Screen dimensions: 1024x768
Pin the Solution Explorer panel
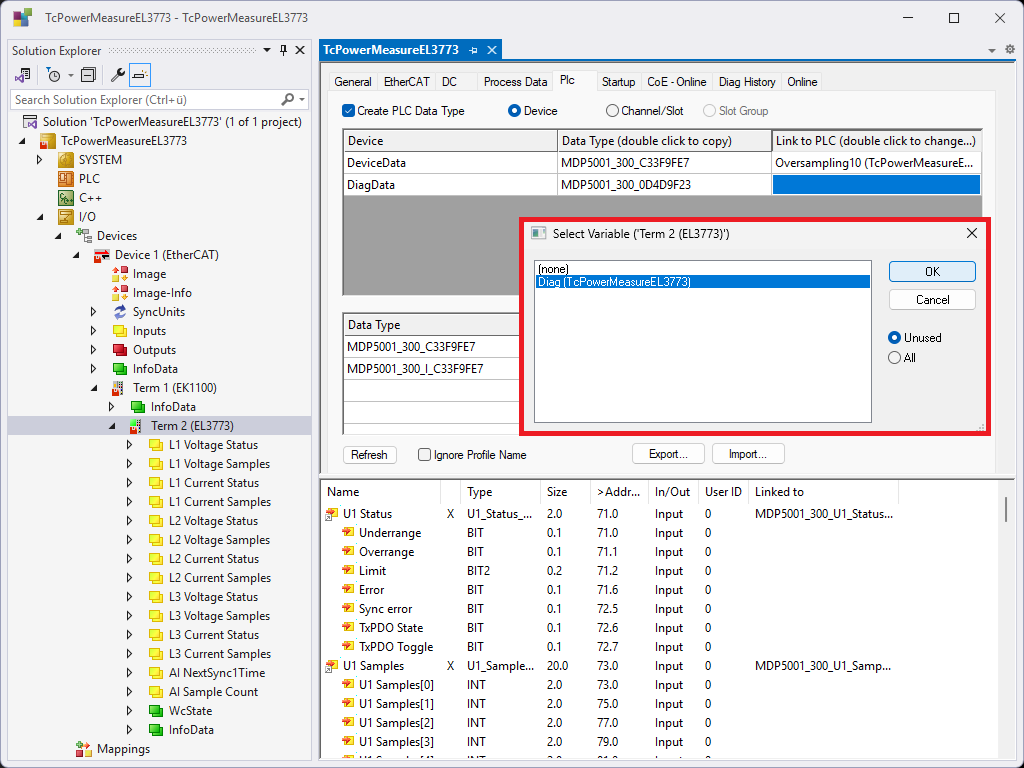coord(283,50)
